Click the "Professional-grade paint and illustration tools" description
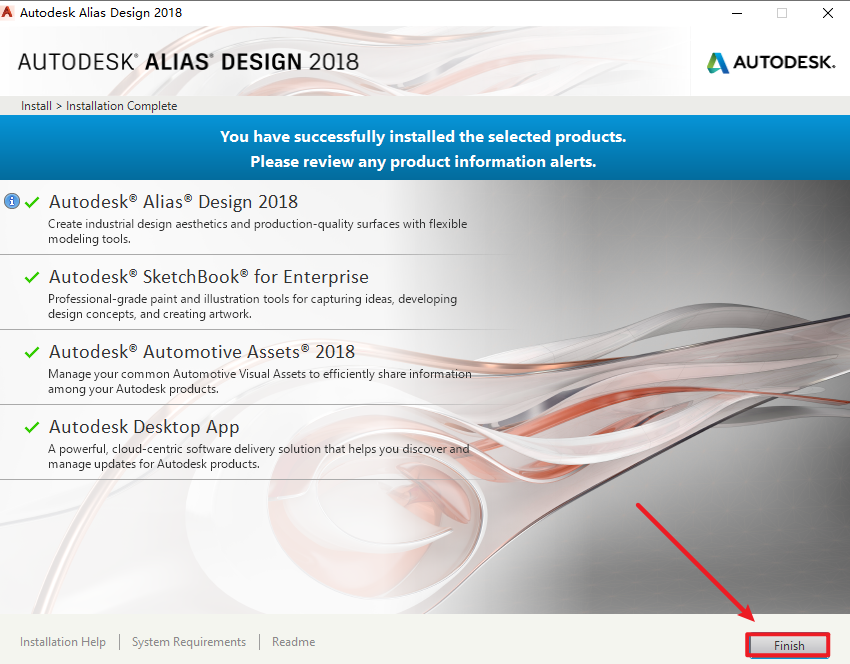The height and width of the screenshot is (664, 850). (x=253, y=306)
